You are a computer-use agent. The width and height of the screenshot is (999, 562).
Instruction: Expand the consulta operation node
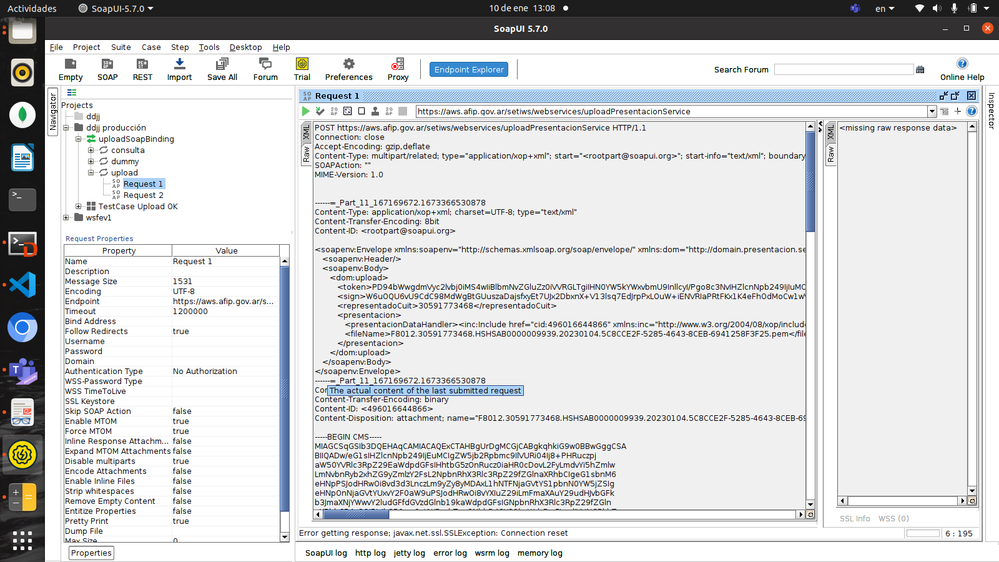pos(91,150)
